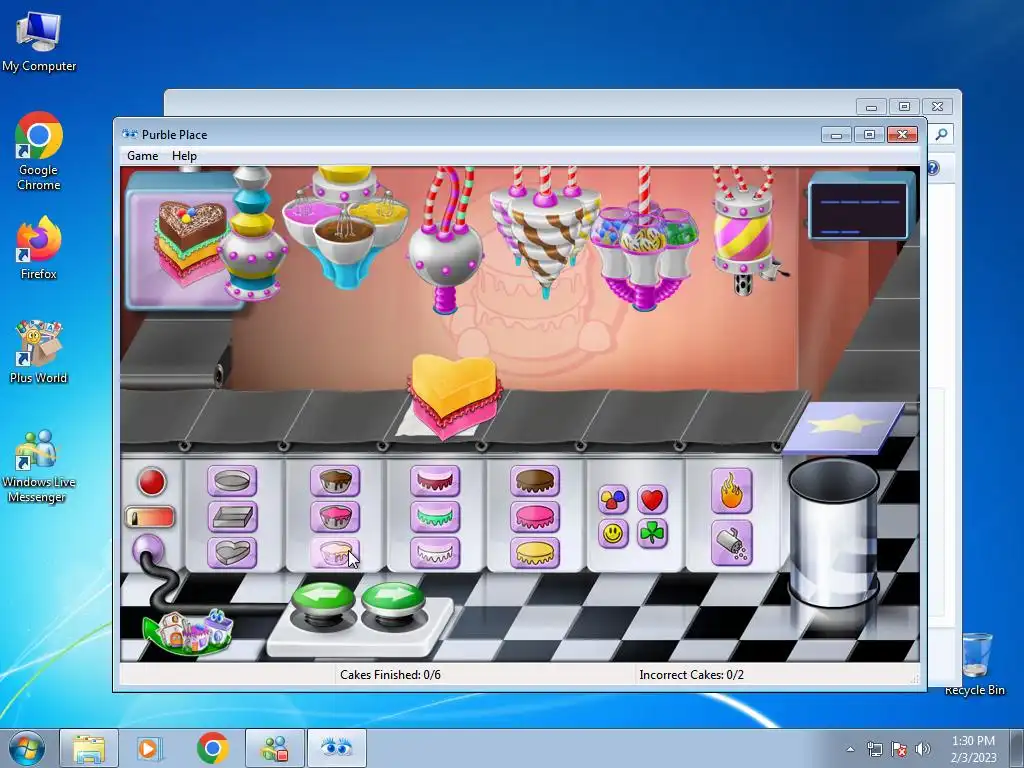Open the Recycle Bin on desktop
1024x768 pixels.
click(x=975, y=663)
